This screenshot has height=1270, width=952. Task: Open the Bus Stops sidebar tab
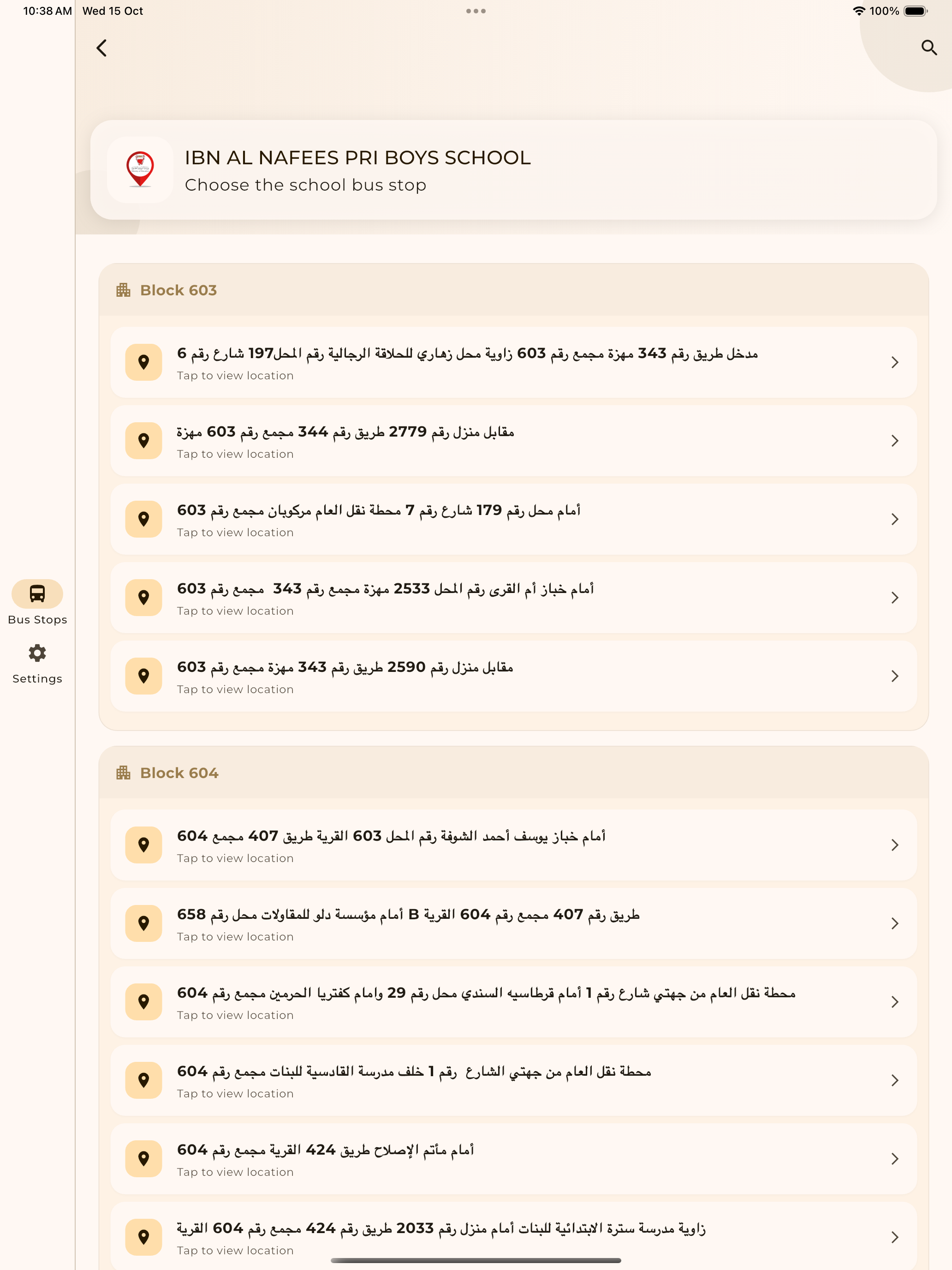click(37, 603)
